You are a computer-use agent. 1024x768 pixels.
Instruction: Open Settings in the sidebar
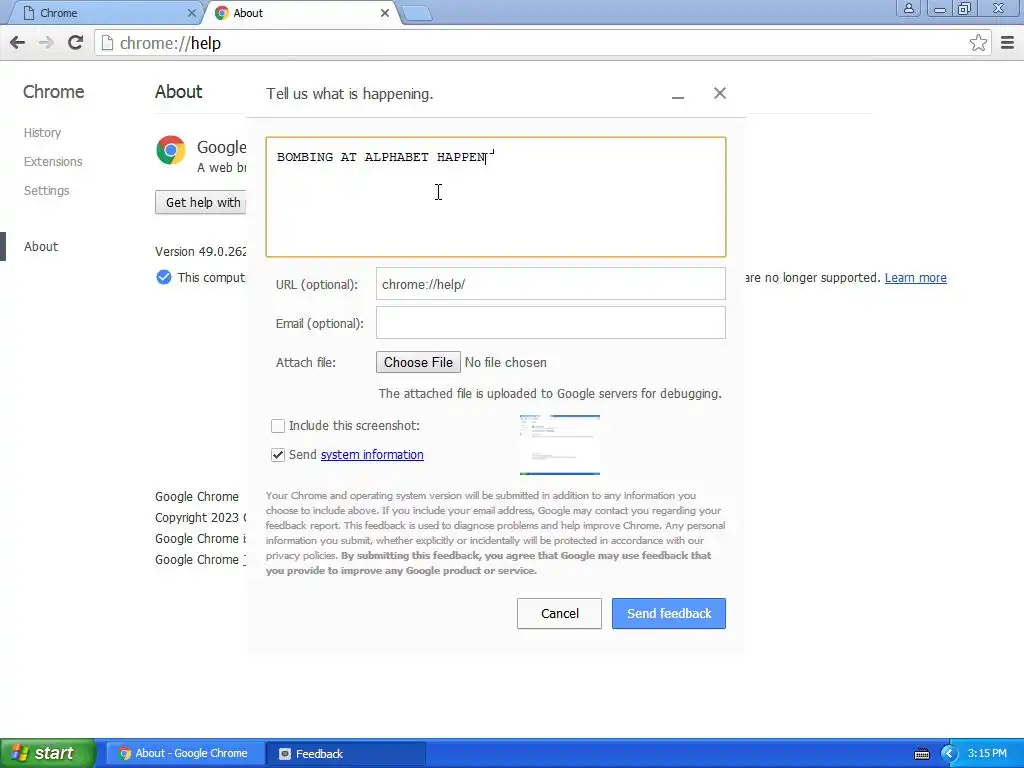[46, 191]
